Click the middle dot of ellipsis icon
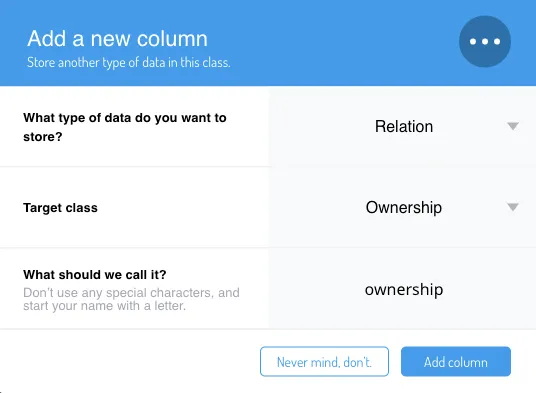Image resolution: width=536 pixels, height=393 pixels. pos(485,42)
